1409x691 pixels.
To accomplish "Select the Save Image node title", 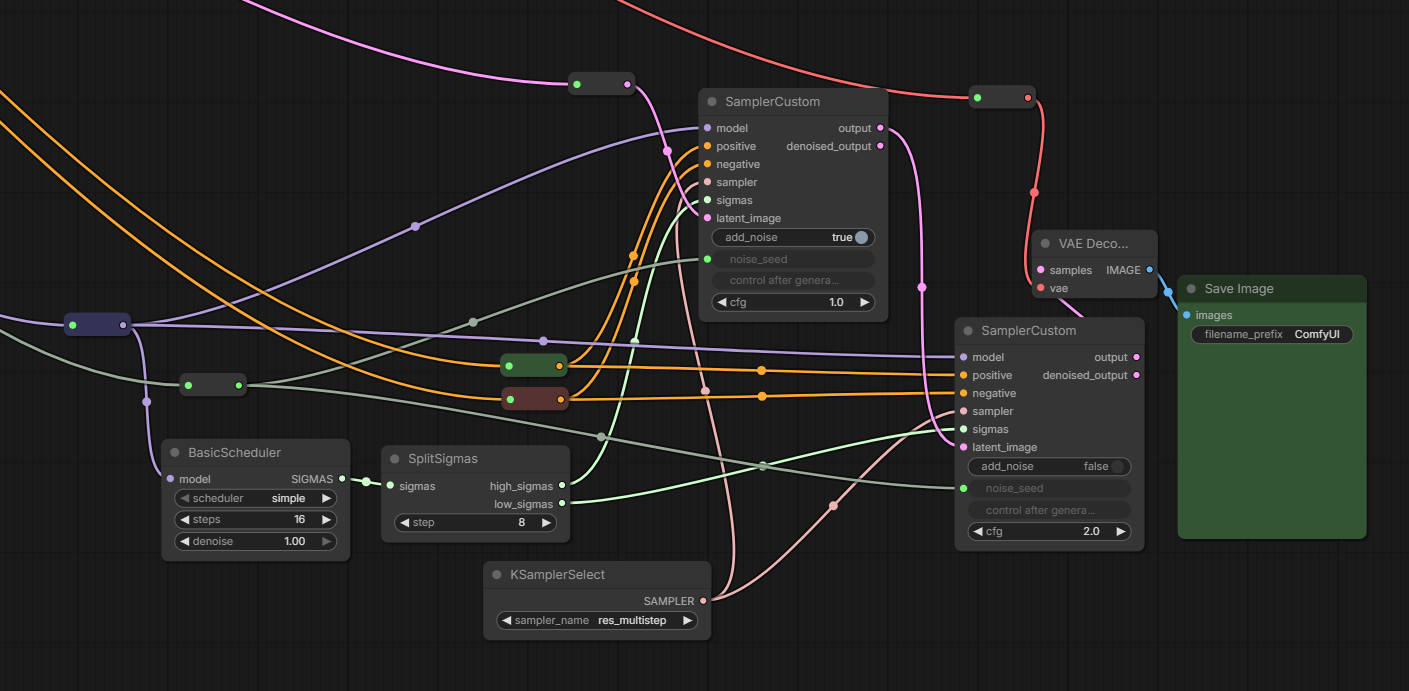I will (x=1239, y=289).
